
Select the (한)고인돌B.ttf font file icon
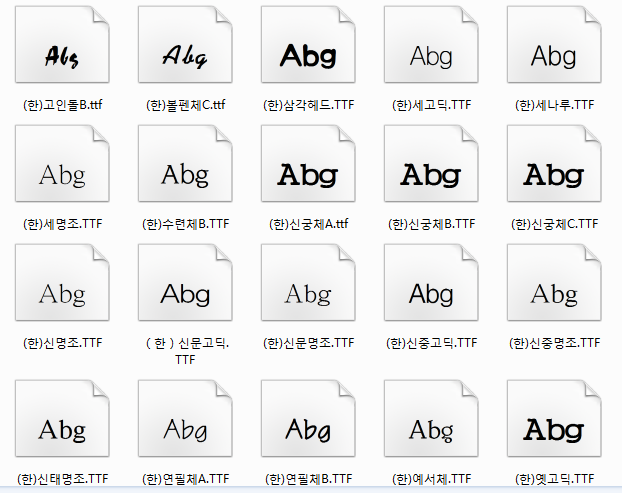point(62,44)
